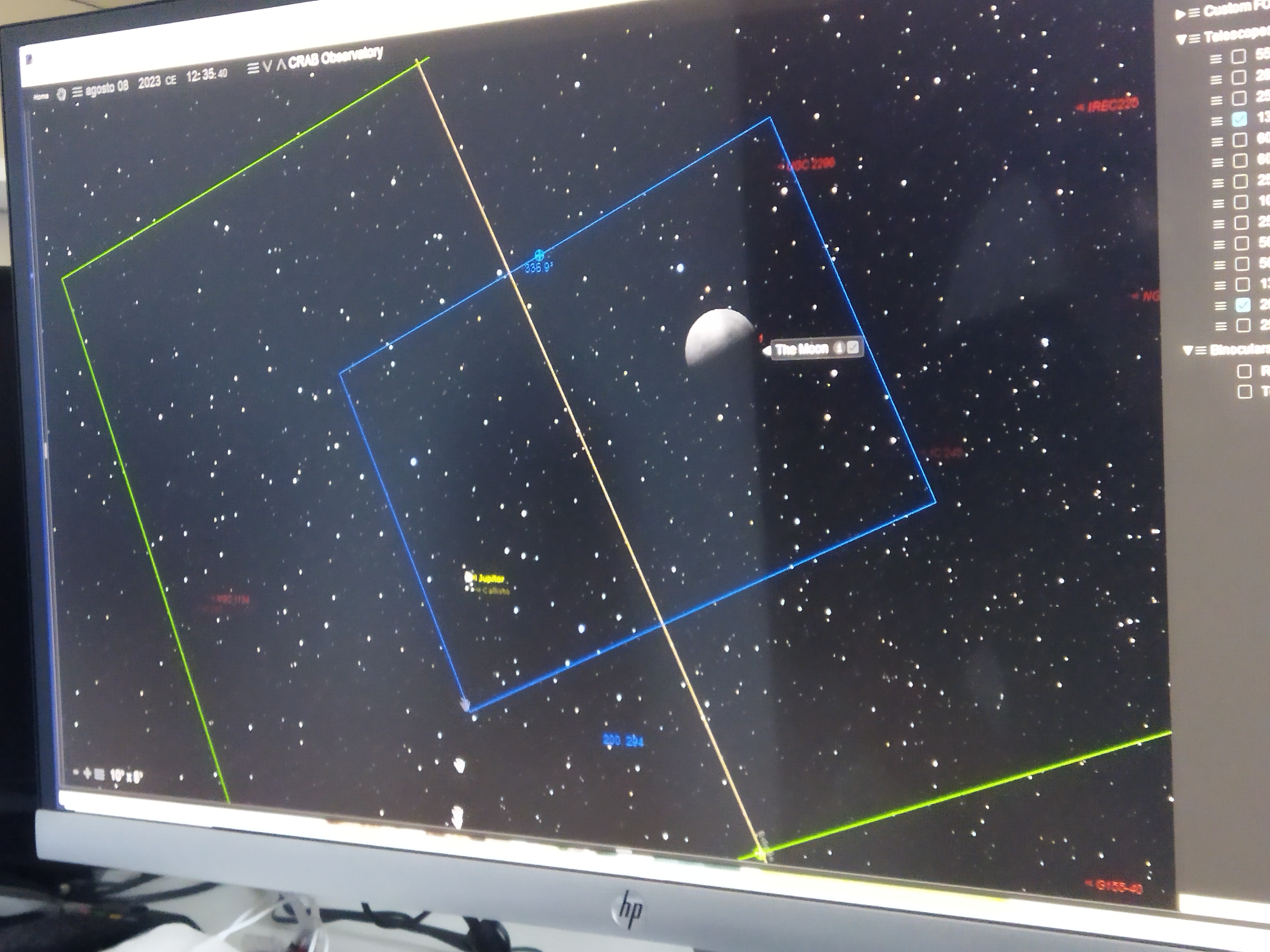Expand the Custom FOV section triangle
Screen dimensions: 1270x952
coord(1180,14)
